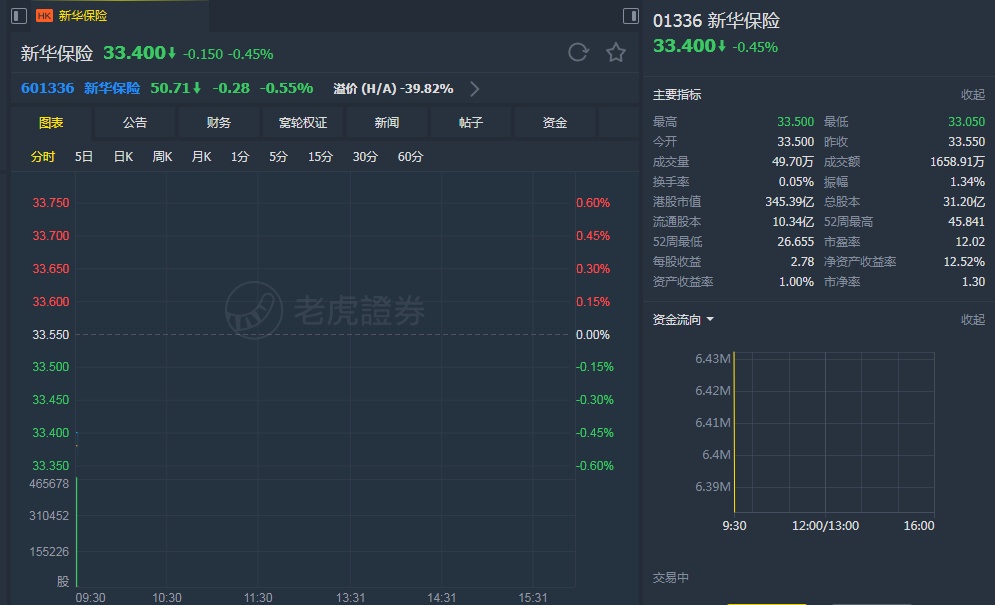
Task: Click the 流通股本 value 10.34亿
Action: pos(793,222)
